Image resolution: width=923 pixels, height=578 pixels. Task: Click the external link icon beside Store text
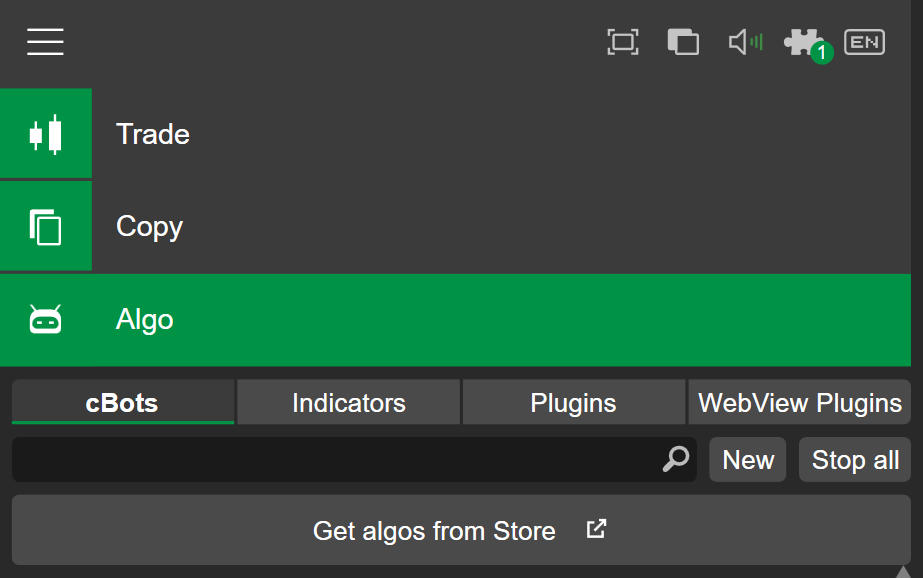click(x=595, y=530)
